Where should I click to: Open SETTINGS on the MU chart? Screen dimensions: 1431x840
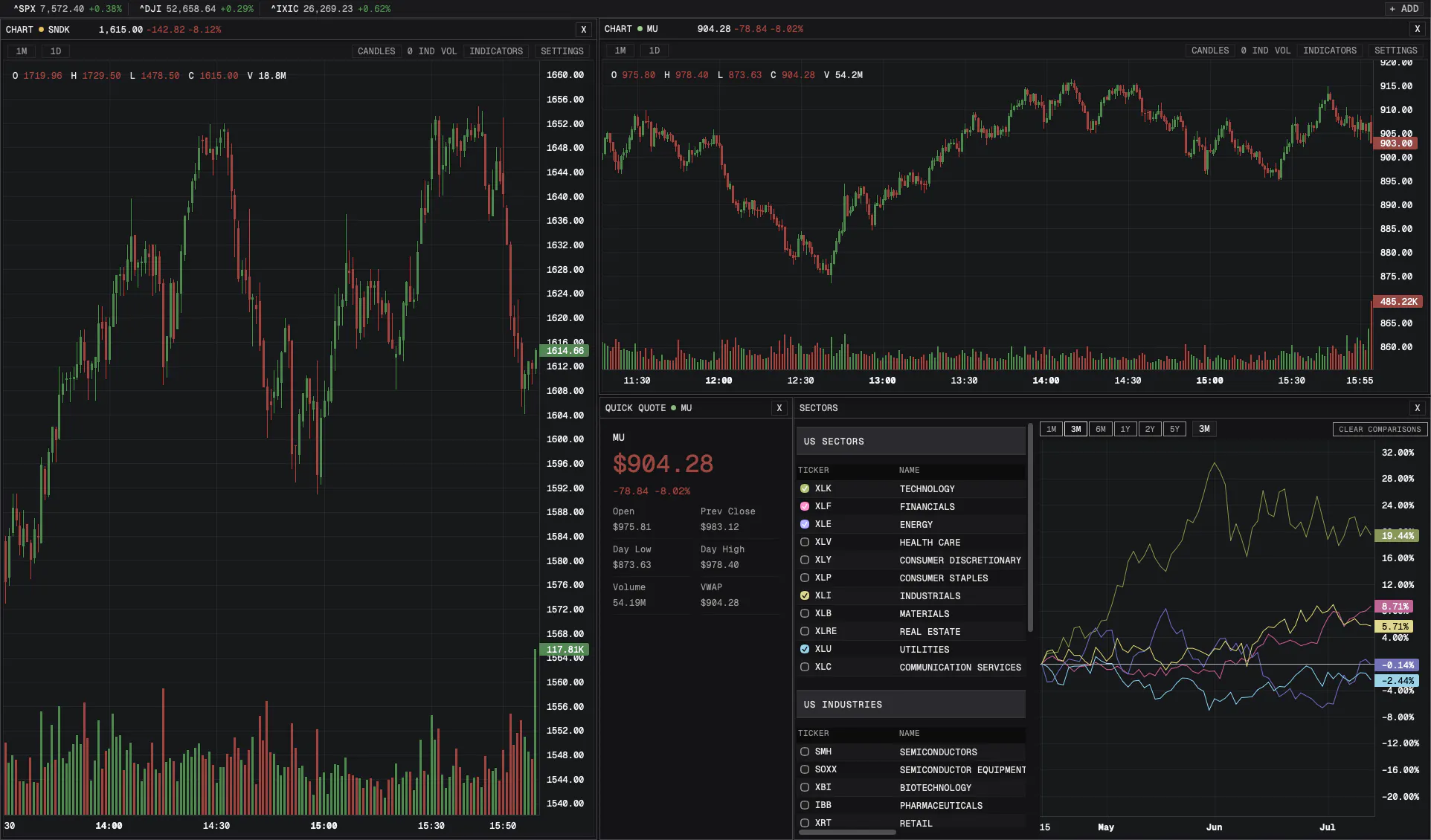1396,51
